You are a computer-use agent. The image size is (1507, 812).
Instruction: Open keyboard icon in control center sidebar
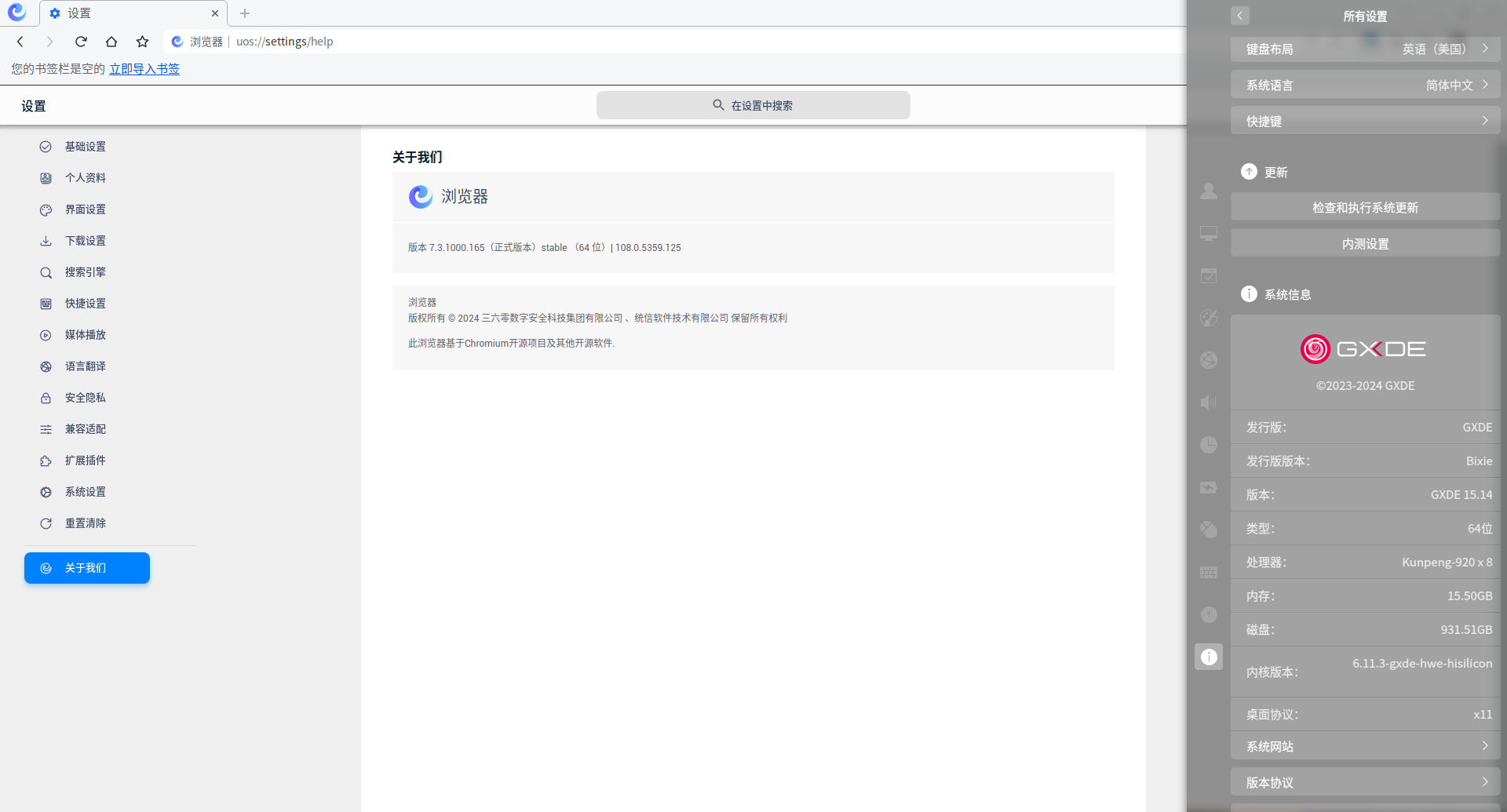pyautogui.click(x=1209, y=572)
